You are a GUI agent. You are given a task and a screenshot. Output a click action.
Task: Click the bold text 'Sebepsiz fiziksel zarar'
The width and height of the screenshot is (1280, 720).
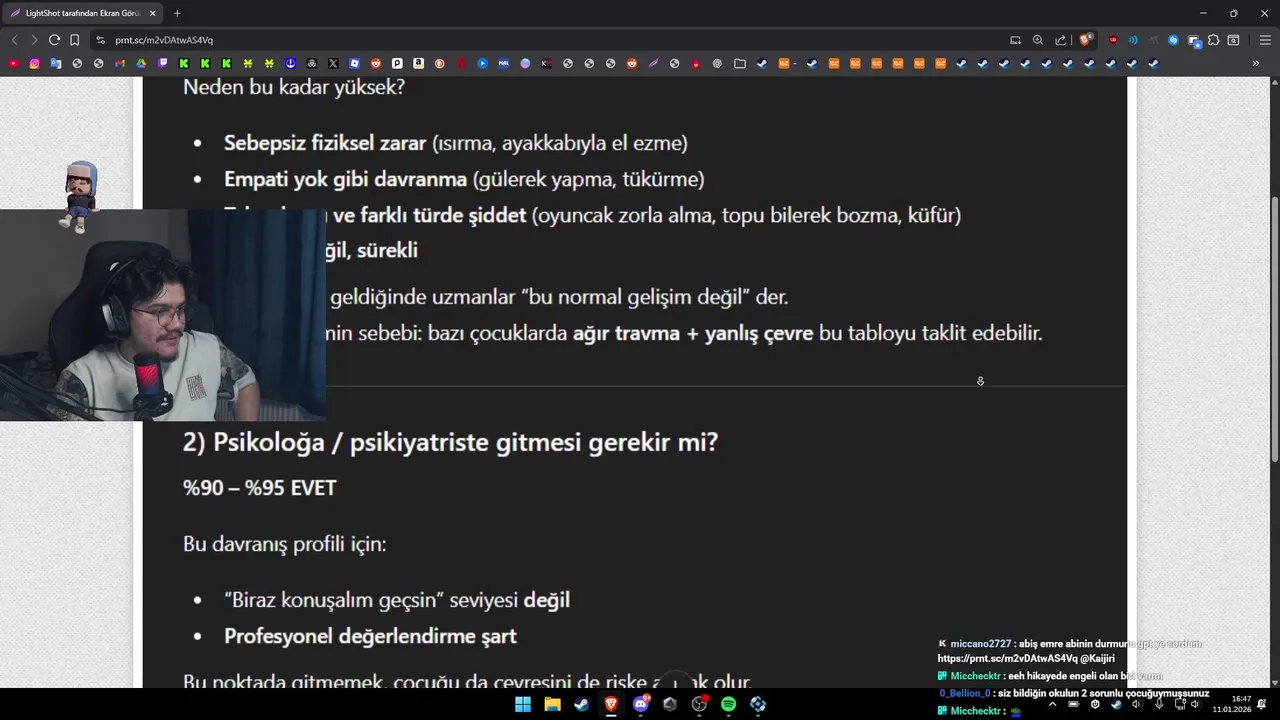tap(325, 143)
